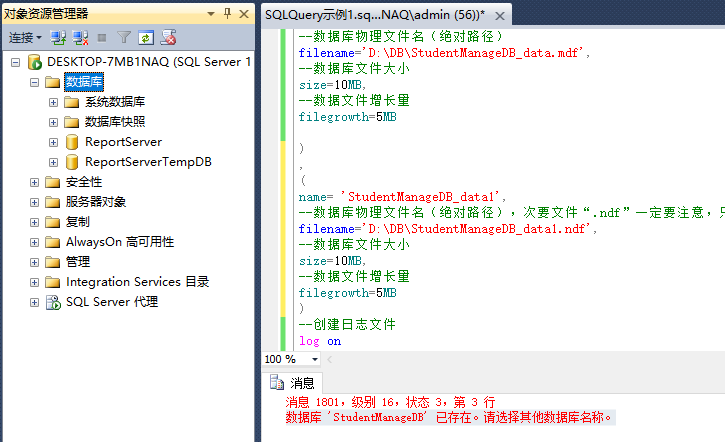Collapse the DESKTOP-7MB1NAQ server node
725x442 pixels.
(16, 62)
